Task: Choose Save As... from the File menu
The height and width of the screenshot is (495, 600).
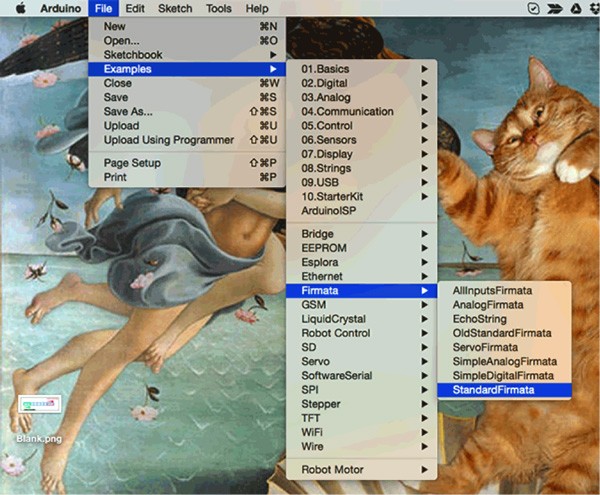Action: (187, 111)
